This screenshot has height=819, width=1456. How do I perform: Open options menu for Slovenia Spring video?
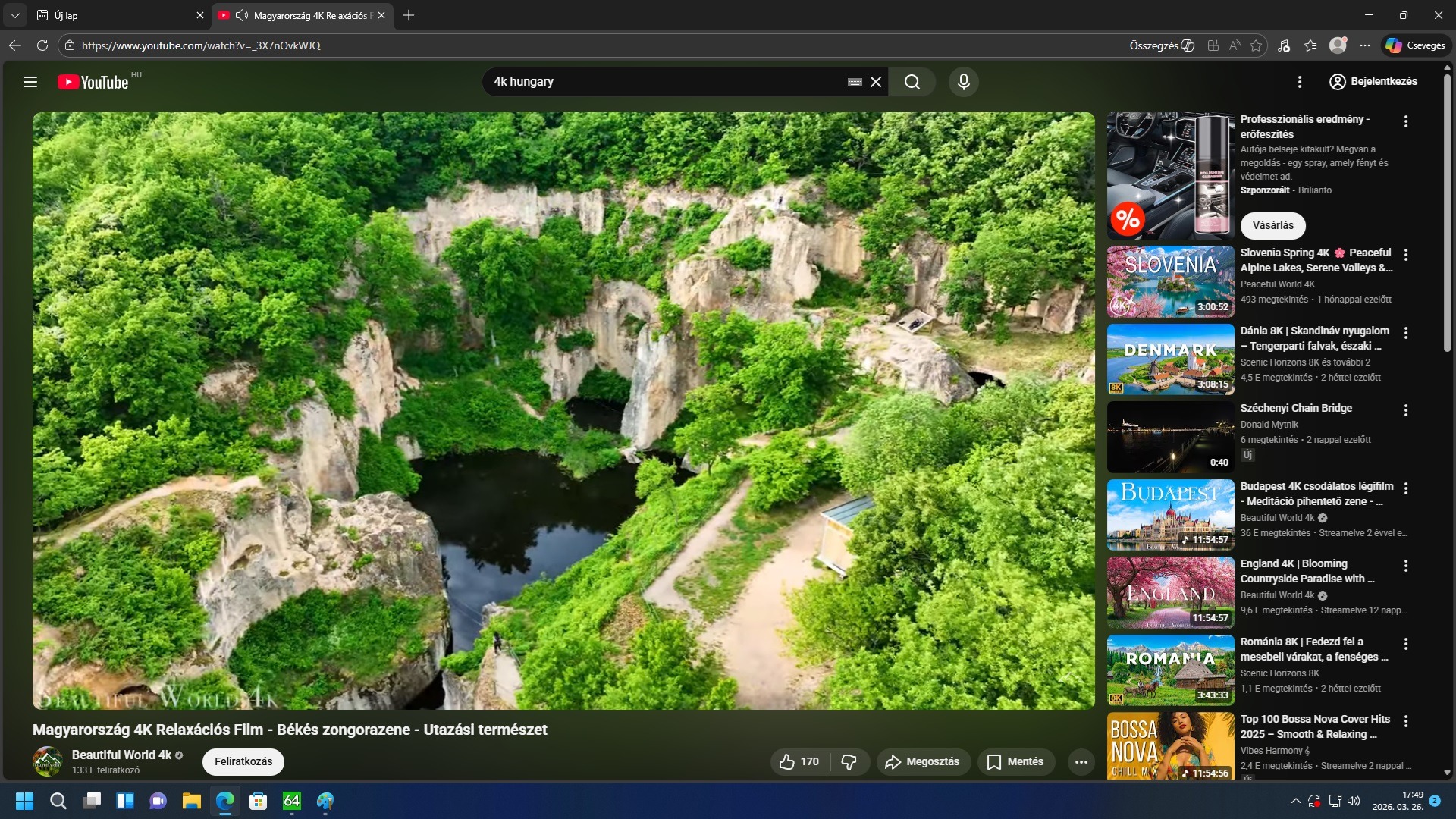pyautogui.click(x=1405, y=255)
